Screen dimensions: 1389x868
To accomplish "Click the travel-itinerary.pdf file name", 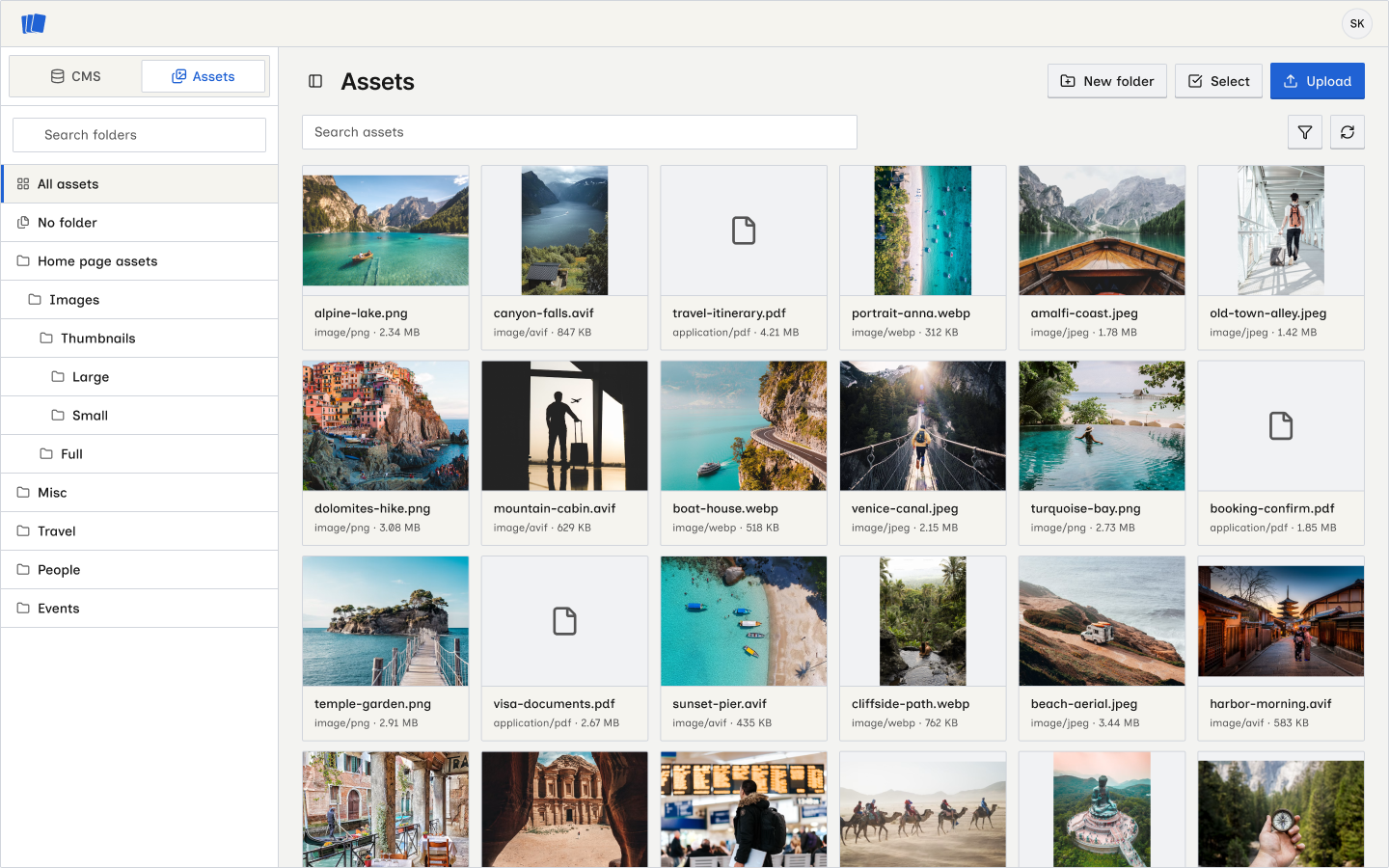I will [729, 313].
